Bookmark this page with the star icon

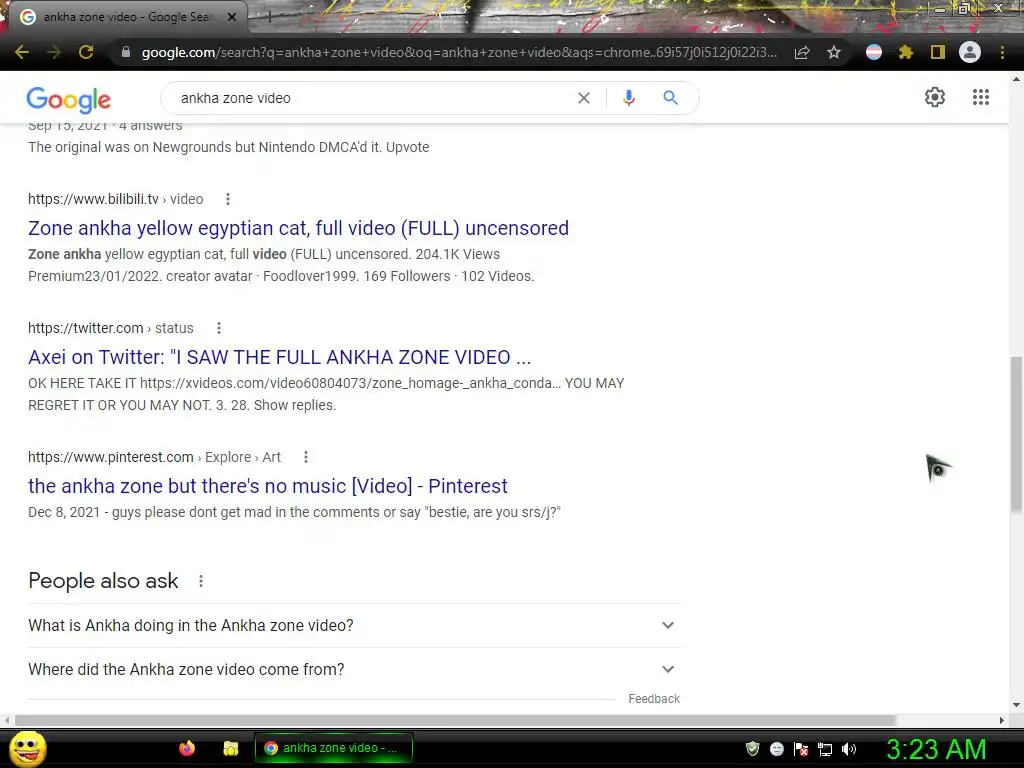point(834,52)
